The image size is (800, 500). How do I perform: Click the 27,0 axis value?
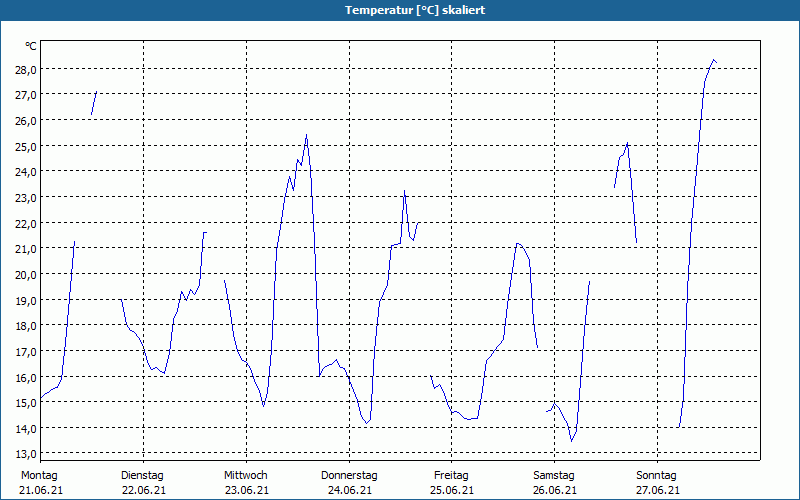pyautogui.click(x=26, y=95)
